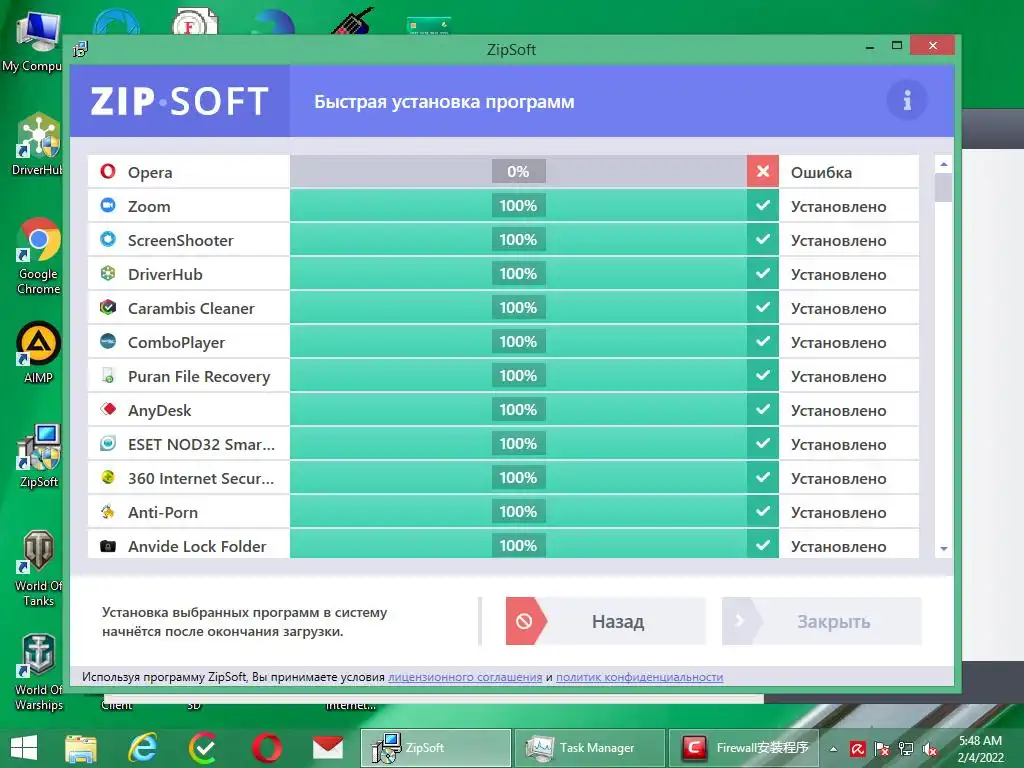1024x768 pixels.
Task: Open the политик конфиденциальности link
Action: 639,677
